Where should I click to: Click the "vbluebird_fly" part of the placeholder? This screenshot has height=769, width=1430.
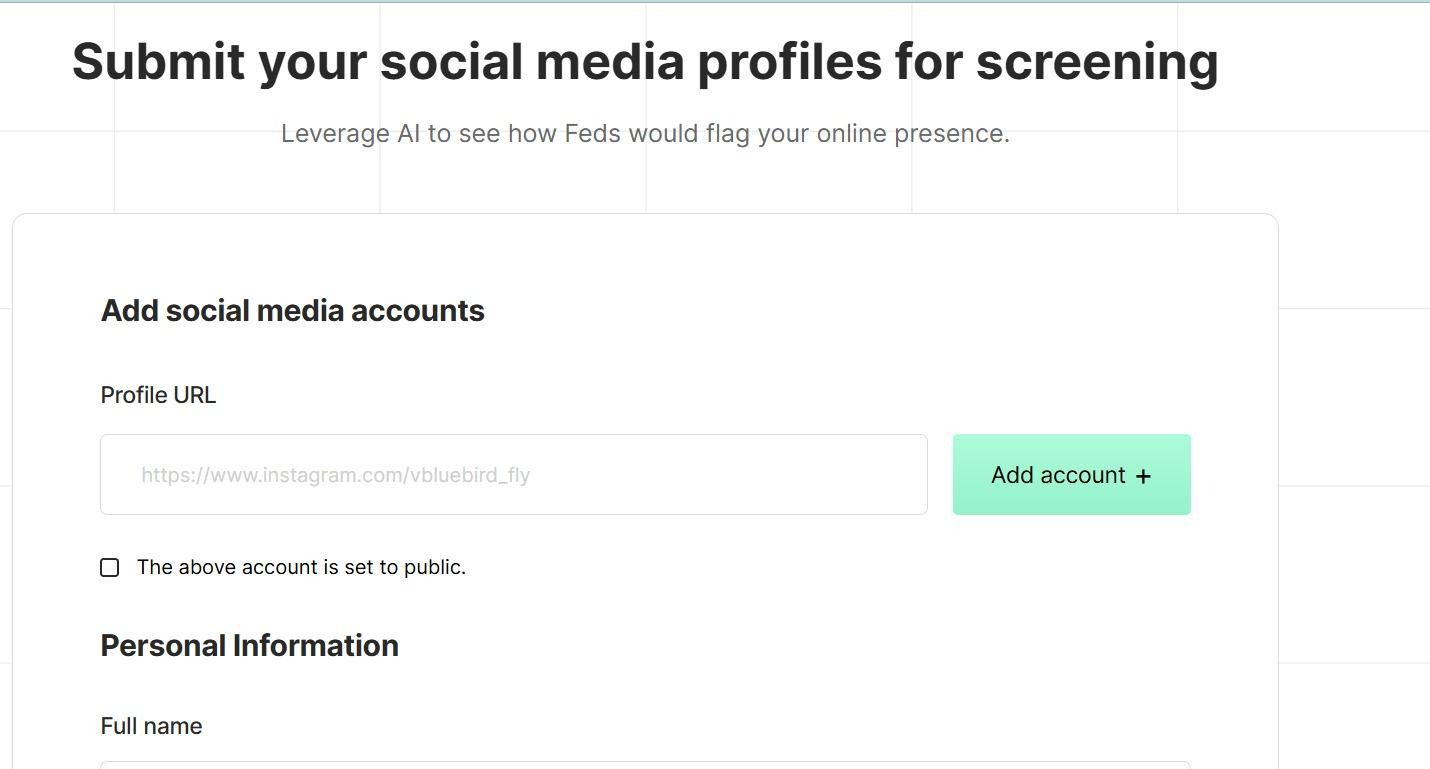point(470,475)
